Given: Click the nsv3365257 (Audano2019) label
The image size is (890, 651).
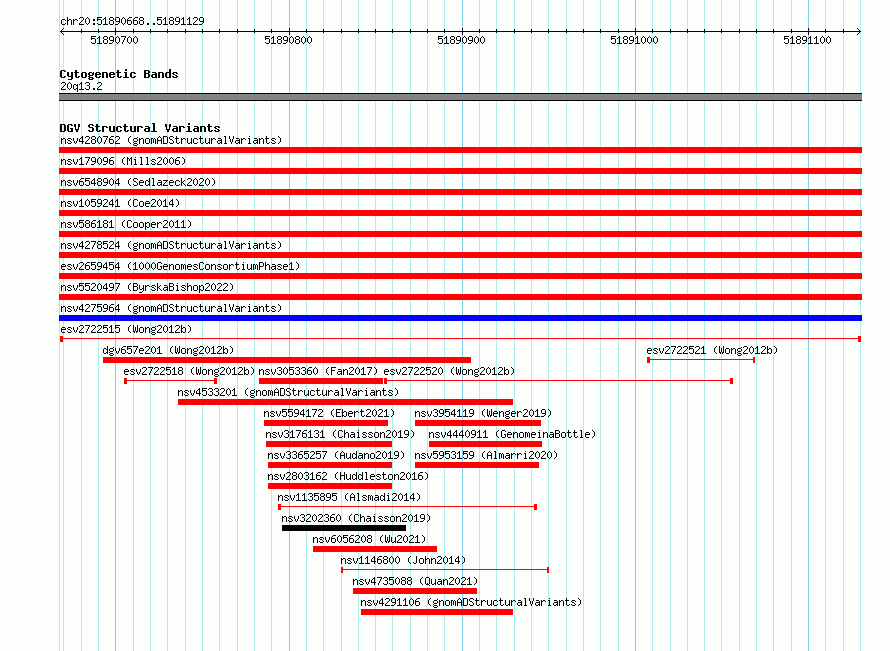Looking at the screenshot, I should point(336,455).
